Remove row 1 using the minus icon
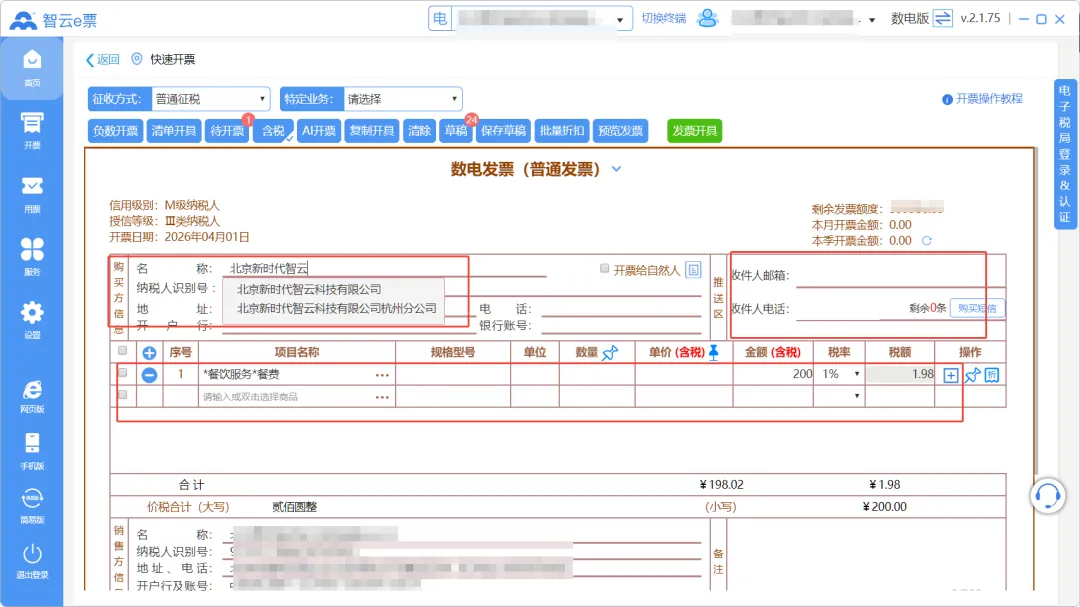The width and height of the screenshot is (1080, 607). (x=149, y=375)
